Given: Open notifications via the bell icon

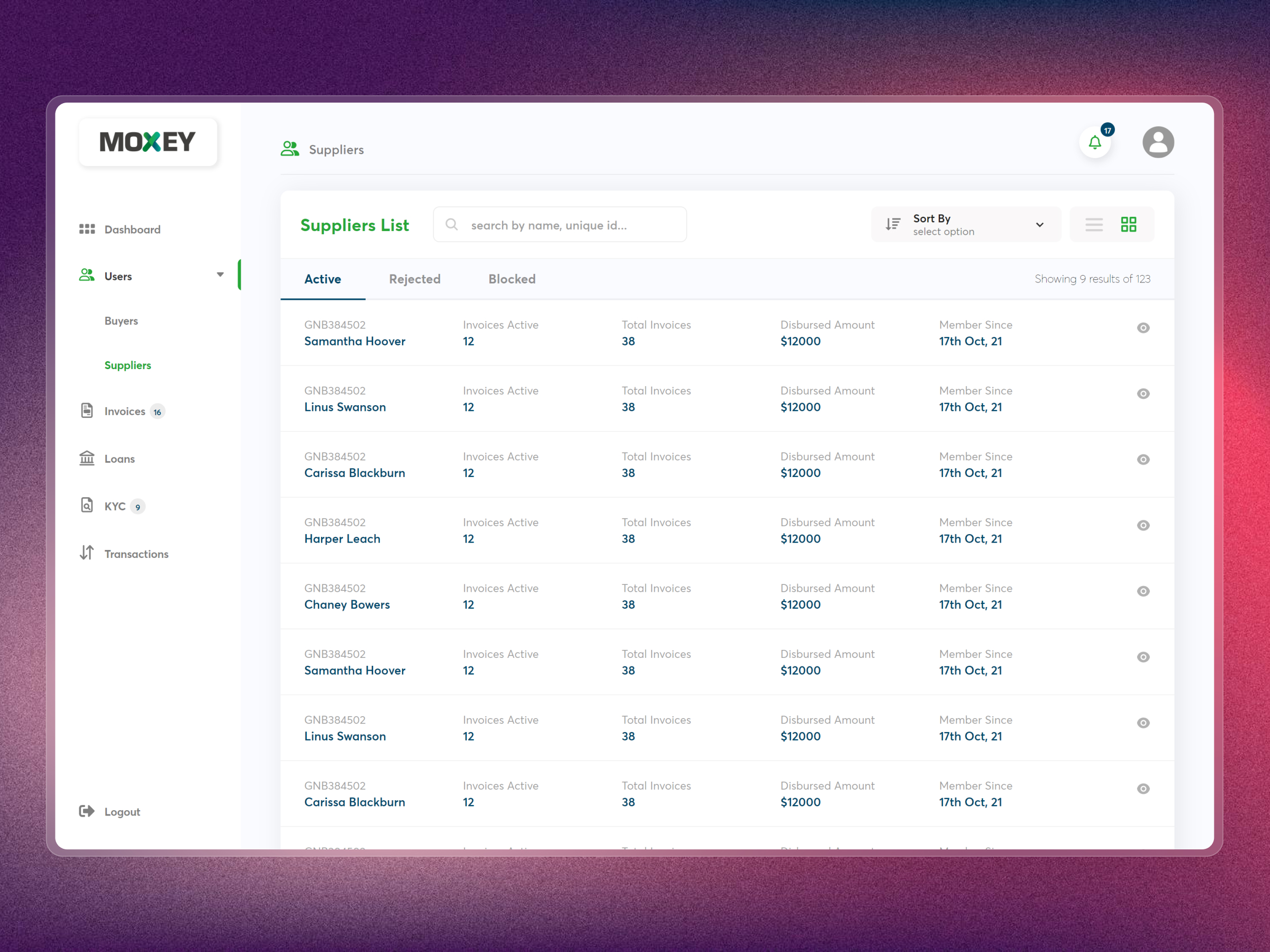Looking at the screenshot, I should [1094, 142].
